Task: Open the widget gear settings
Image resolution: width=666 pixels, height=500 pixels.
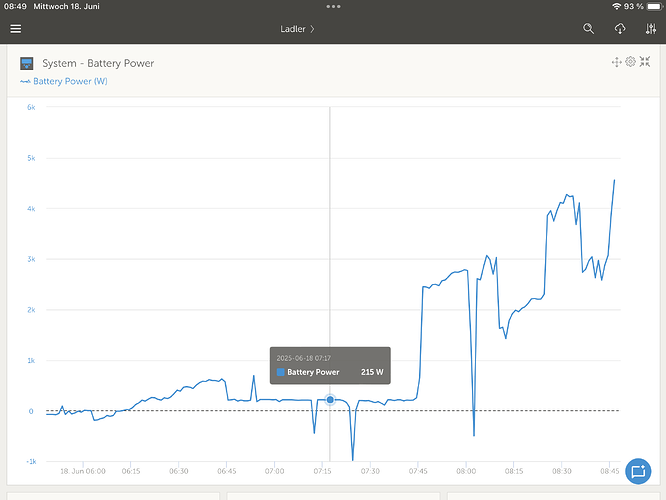Action: pos(630,62)
